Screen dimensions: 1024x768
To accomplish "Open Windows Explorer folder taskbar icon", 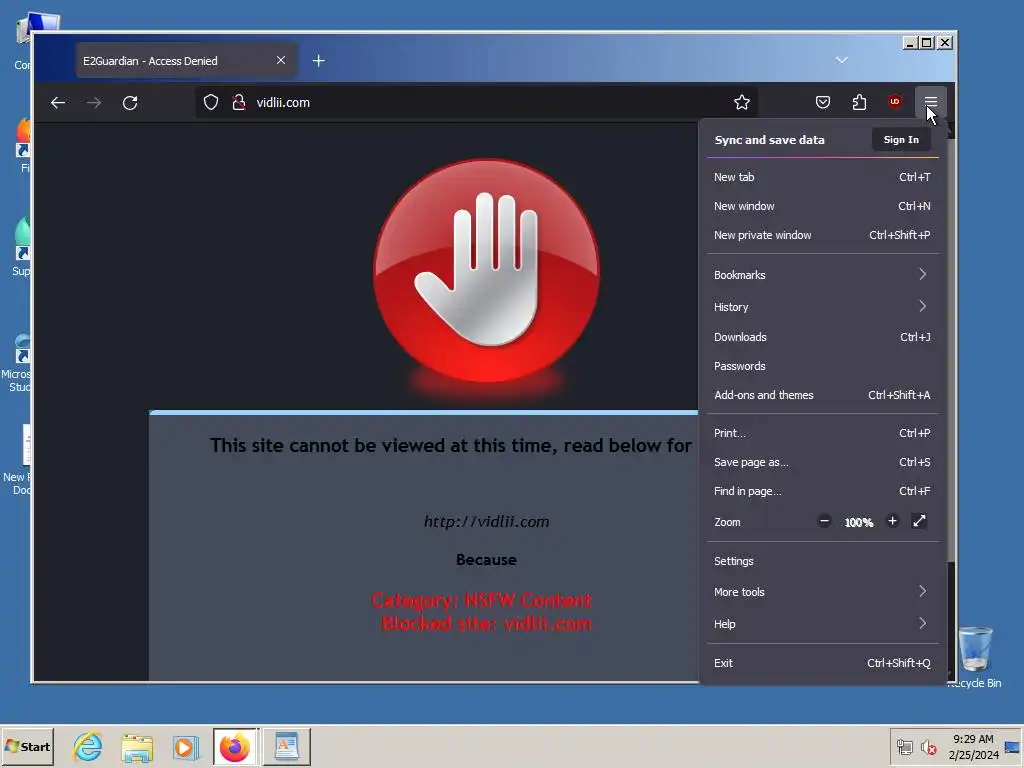I will coord(136,746).
